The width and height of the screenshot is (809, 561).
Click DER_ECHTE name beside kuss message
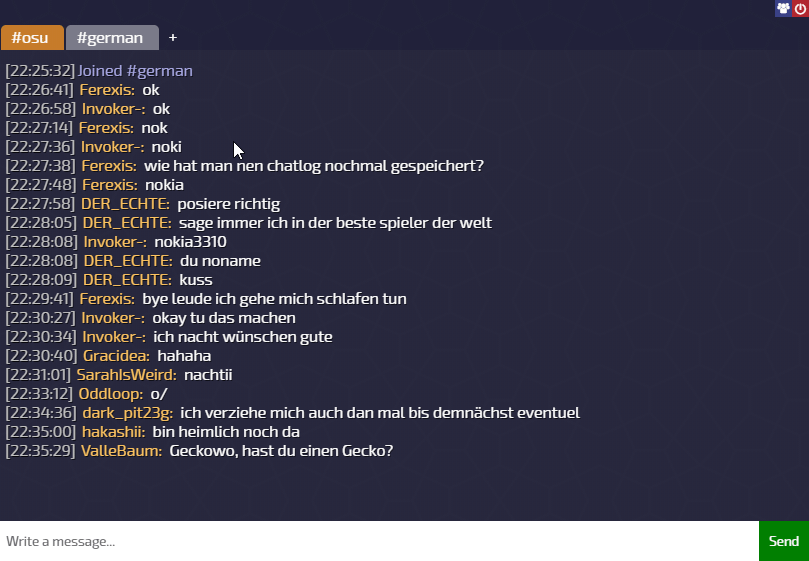tap(127, 280)
